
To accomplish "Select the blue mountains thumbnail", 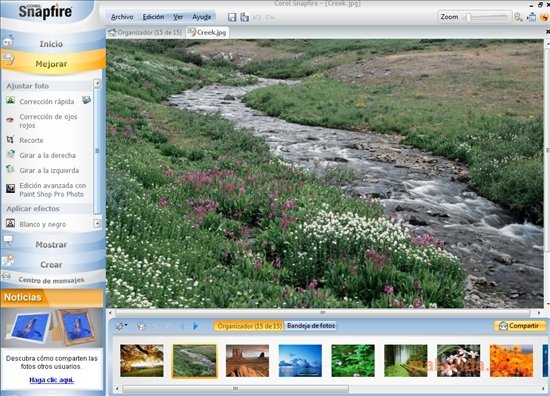I will 300,361.
